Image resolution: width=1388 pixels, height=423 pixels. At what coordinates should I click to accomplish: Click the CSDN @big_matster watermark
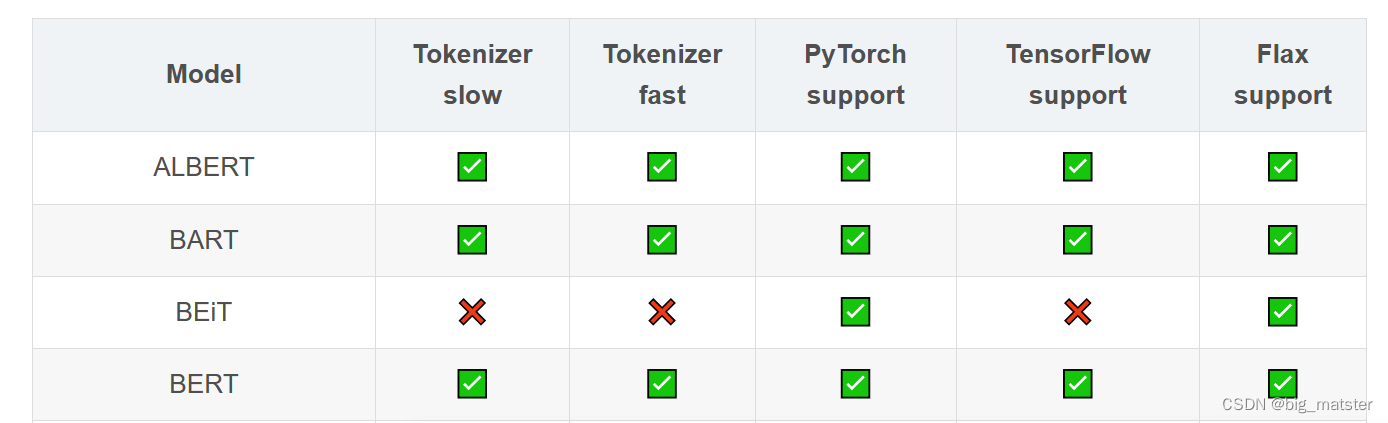(x=1297, y=405)
